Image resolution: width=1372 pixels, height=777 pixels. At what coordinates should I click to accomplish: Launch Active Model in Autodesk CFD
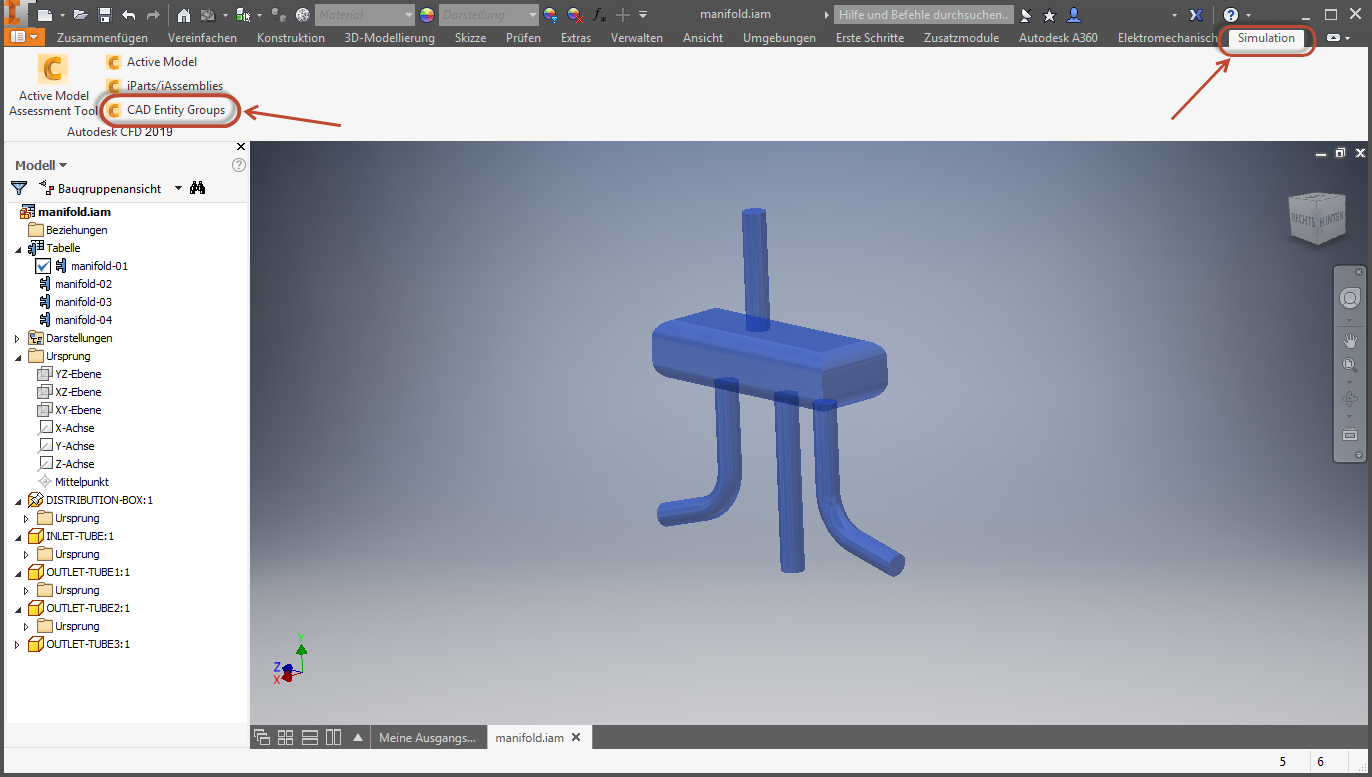click(151, 62)
